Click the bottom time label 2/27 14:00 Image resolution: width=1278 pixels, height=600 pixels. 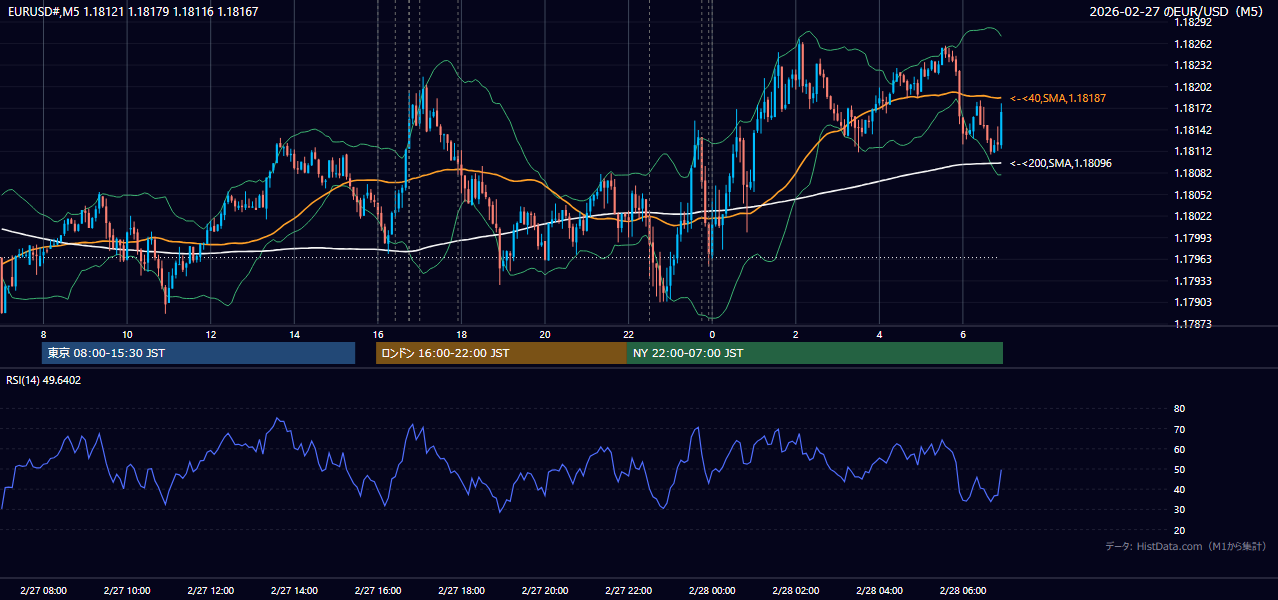tap(294, 591)
